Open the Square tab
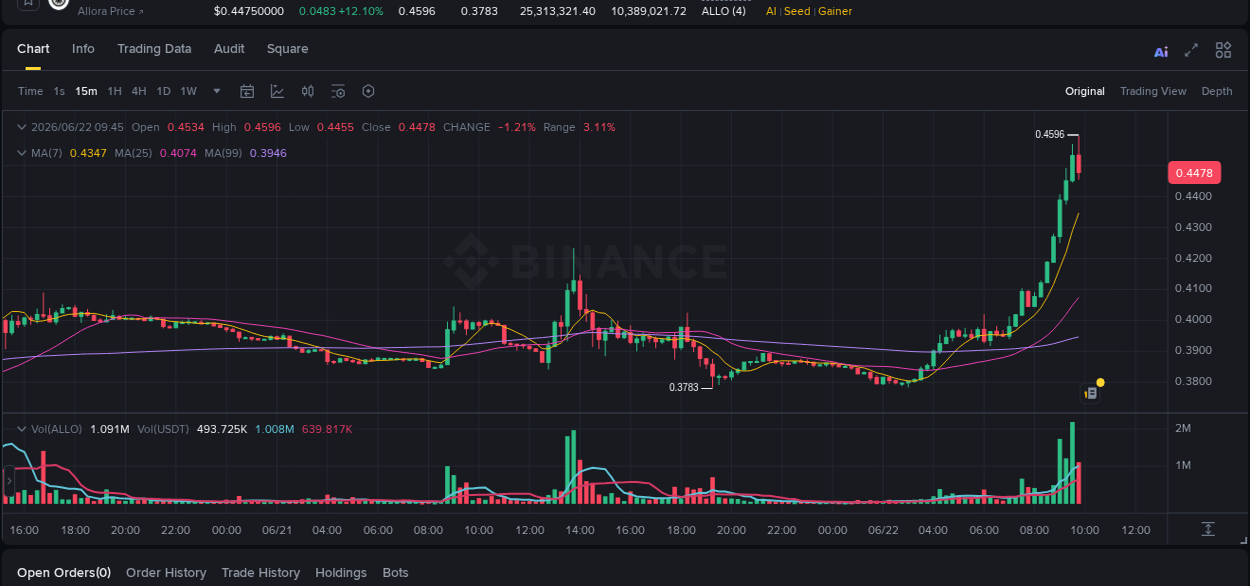Screen dimensions: 1250x586 point(287,49)
